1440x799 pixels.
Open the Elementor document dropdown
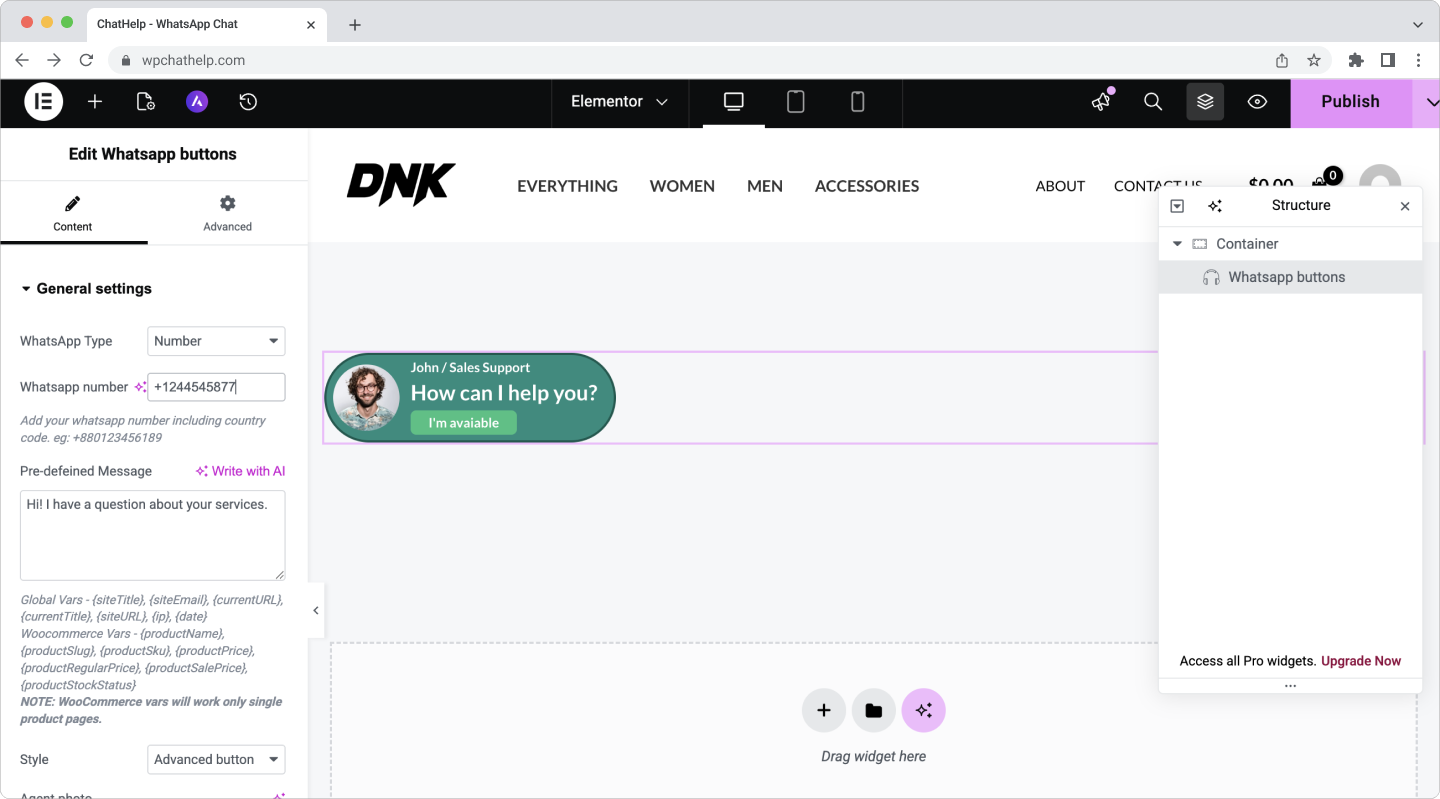pyautogui.click(x=619, y=102)
